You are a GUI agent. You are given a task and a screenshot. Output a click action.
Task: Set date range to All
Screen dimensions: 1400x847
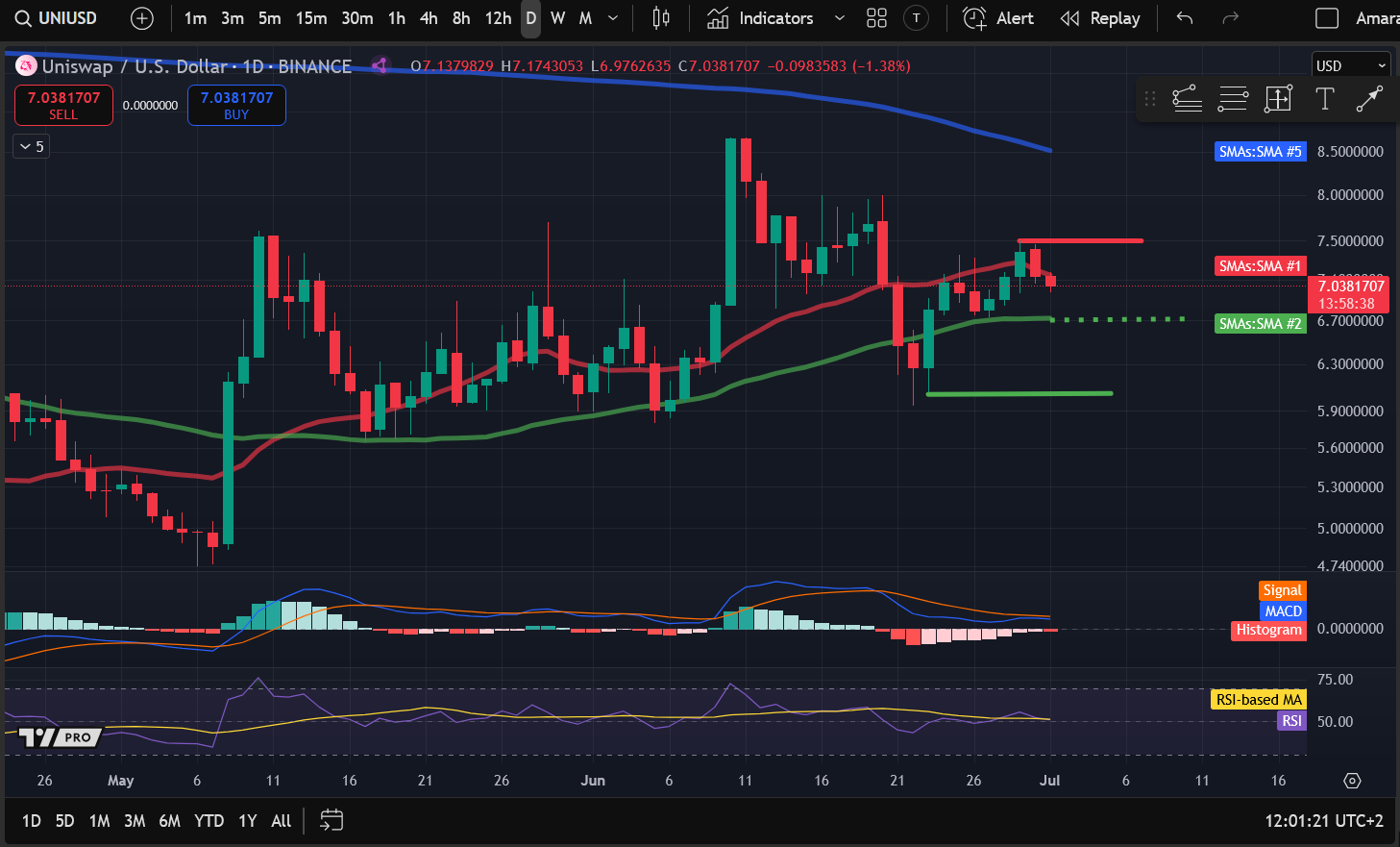point(281,821)
